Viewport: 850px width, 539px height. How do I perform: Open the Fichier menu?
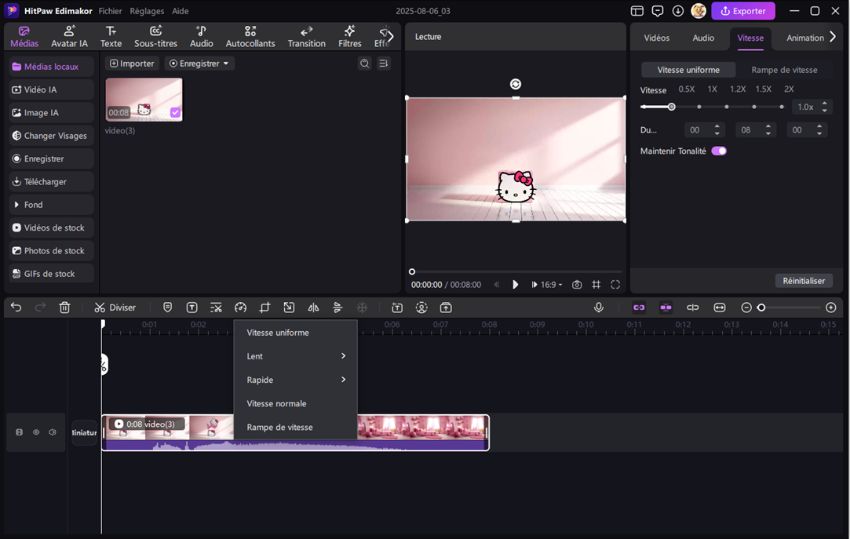coord(110,11)
